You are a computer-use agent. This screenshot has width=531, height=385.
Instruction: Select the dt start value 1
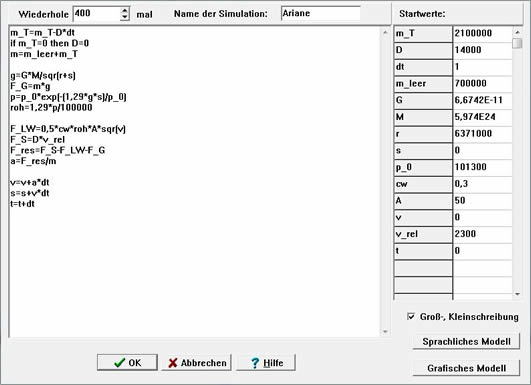pos(483,67)
